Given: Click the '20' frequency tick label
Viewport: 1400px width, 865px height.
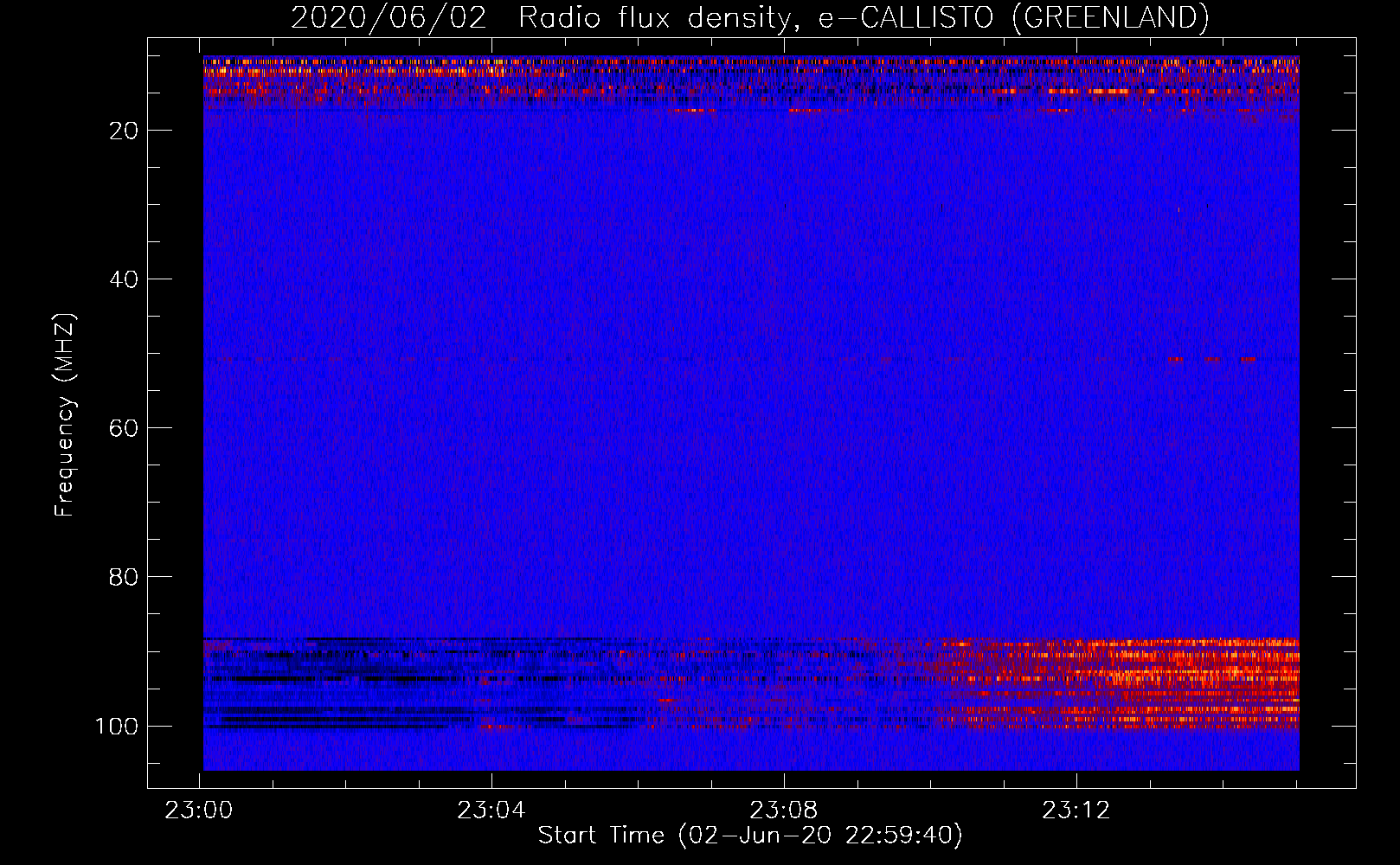Looking at the screenshot, I should [124, 131].
